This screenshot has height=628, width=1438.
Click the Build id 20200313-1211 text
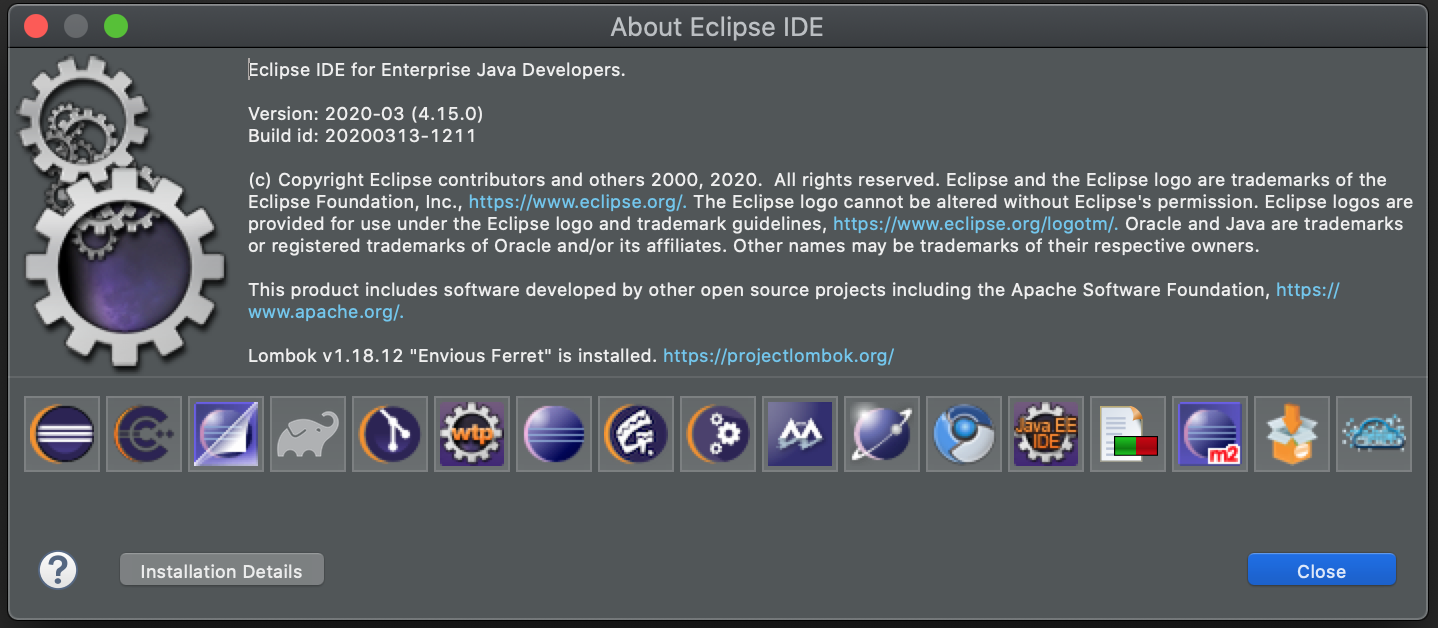(362, 135)
